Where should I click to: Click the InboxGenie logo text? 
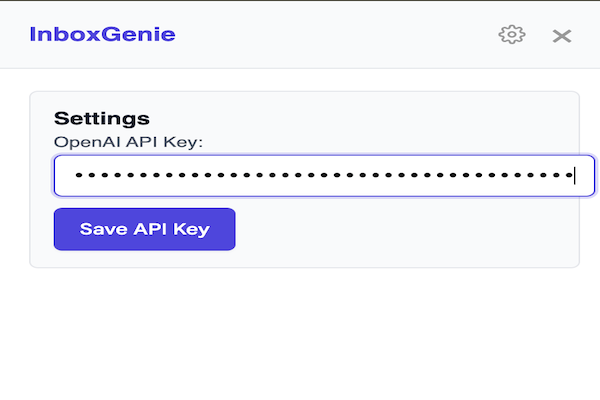coord(103,34)
